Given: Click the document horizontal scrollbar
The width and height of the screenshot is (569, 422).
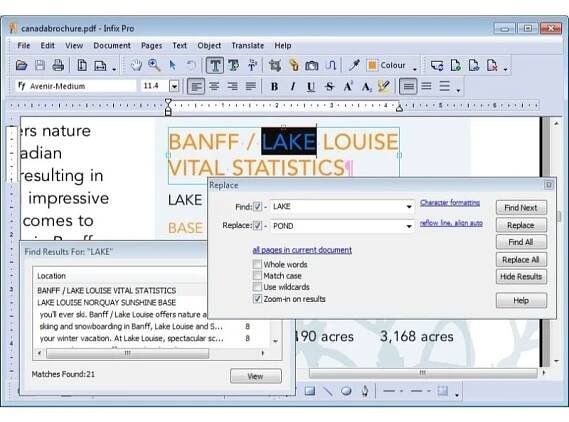Looking at the screenshot, I should pos(423,373).
